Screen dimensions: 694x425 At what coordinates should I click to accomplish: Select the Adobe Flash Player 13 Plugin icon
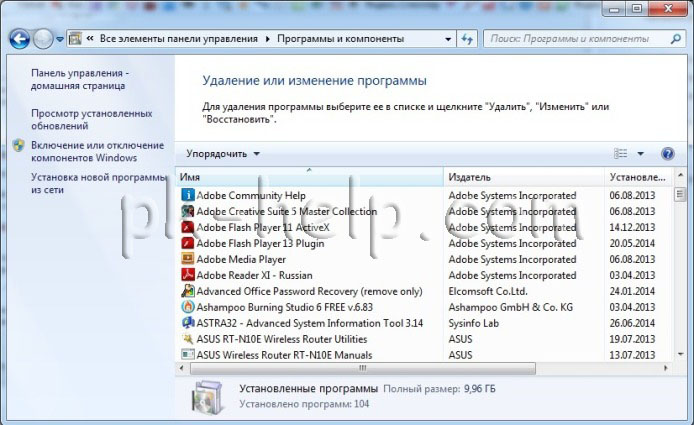coord(188,243)
